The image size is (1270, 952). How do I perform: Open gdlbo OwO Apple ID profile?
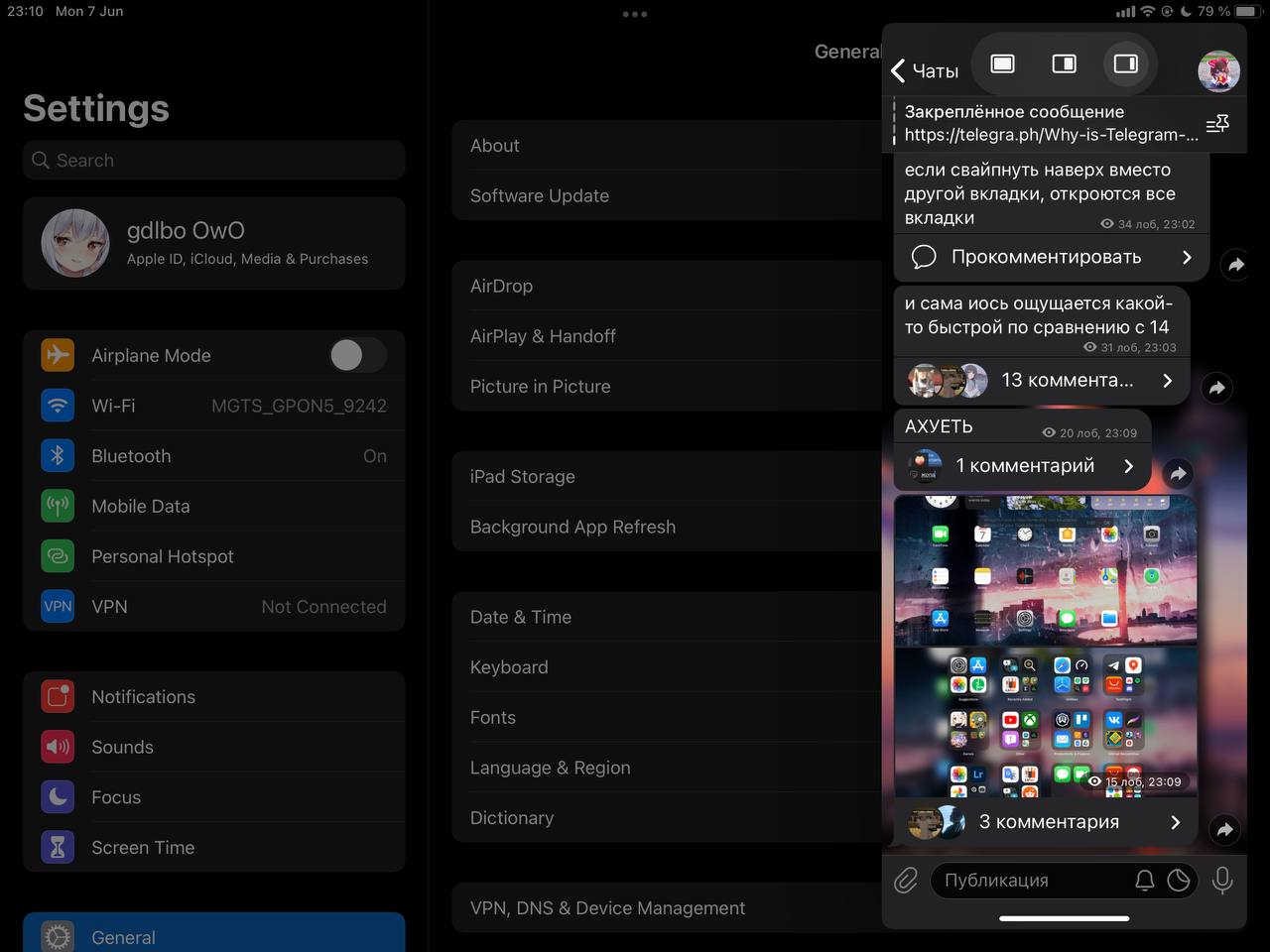tap(213, 243)
